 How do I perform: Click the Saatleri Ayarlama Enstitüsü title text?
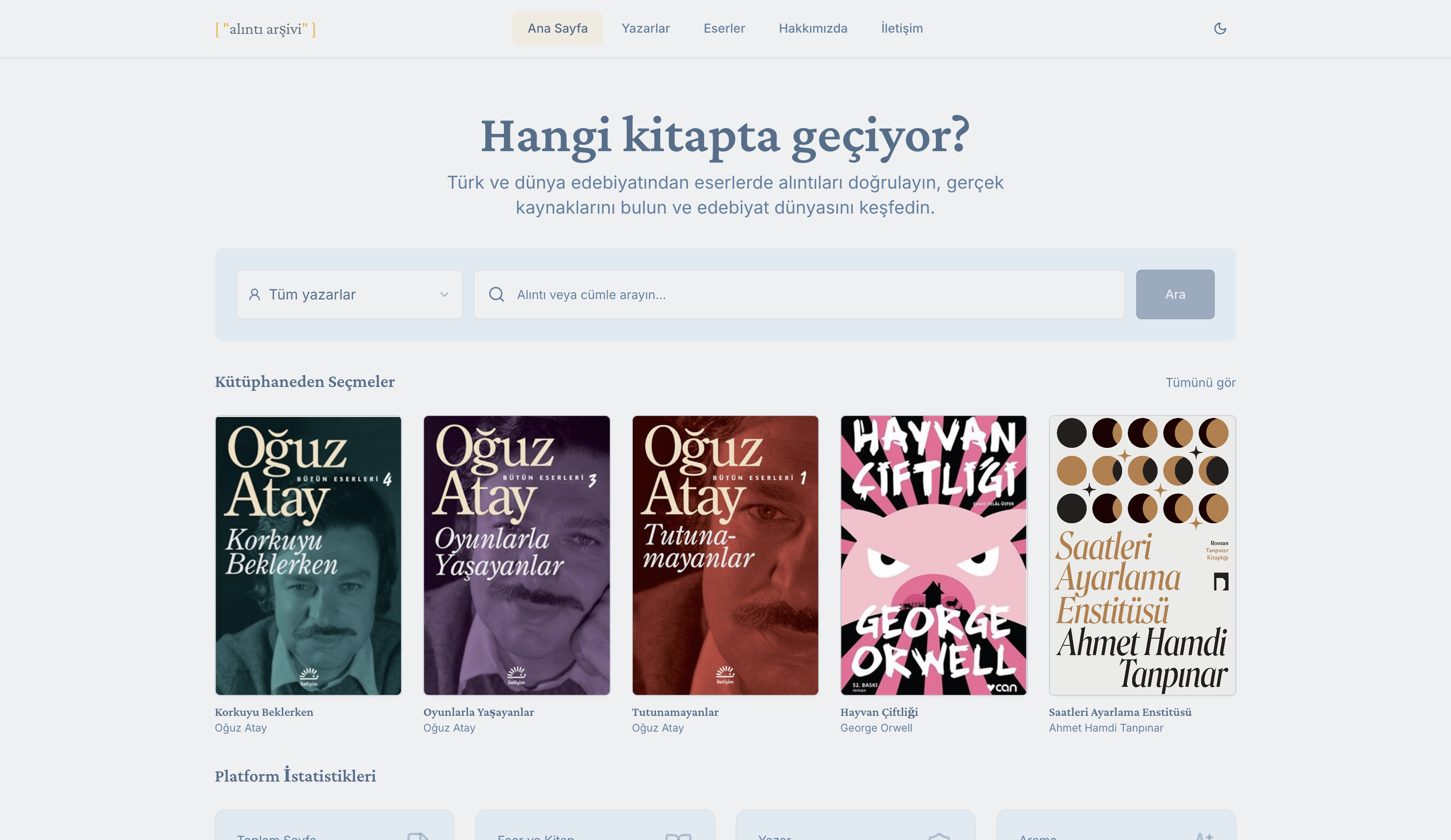pos(1120,711)
